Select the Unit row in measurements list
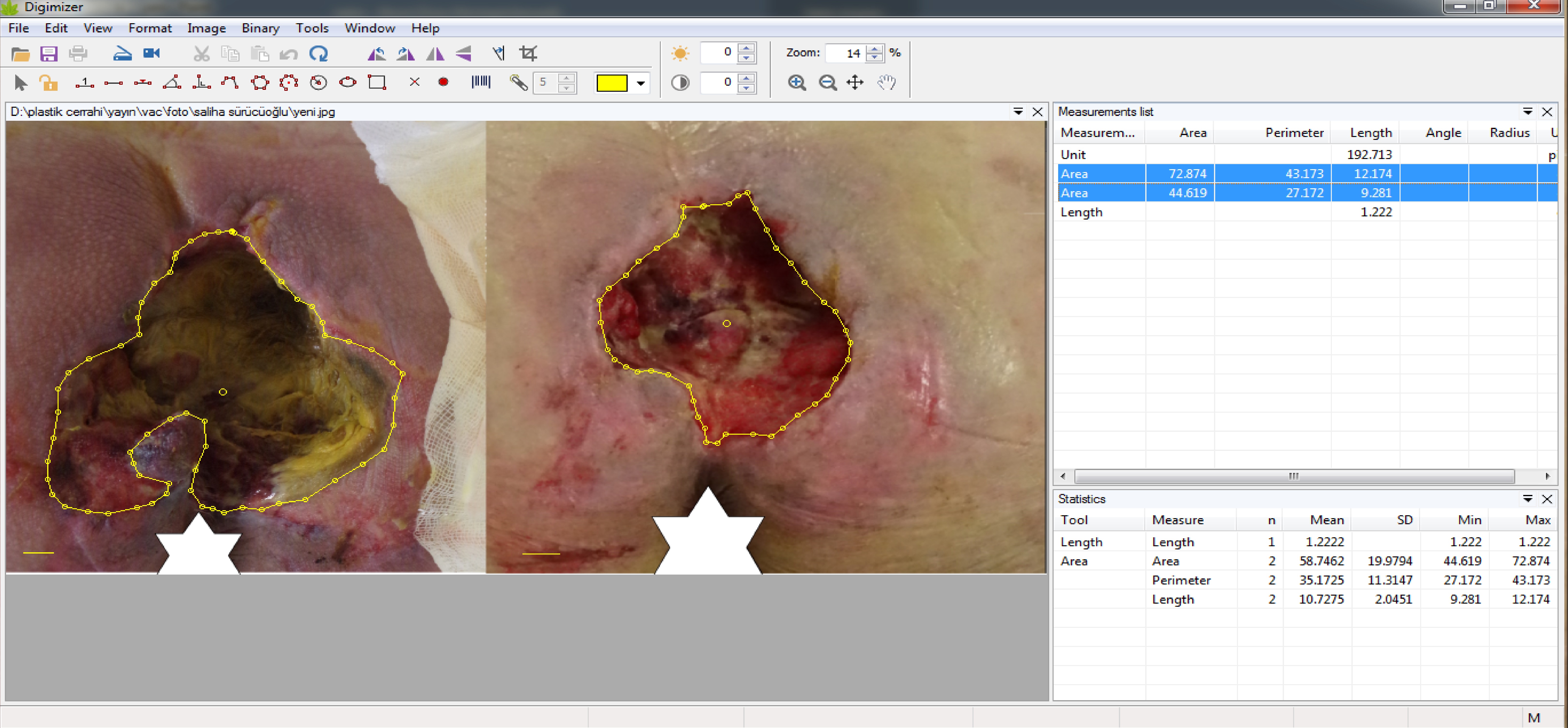Viewport: 1568px width, 728px height. pos(1307,155)
